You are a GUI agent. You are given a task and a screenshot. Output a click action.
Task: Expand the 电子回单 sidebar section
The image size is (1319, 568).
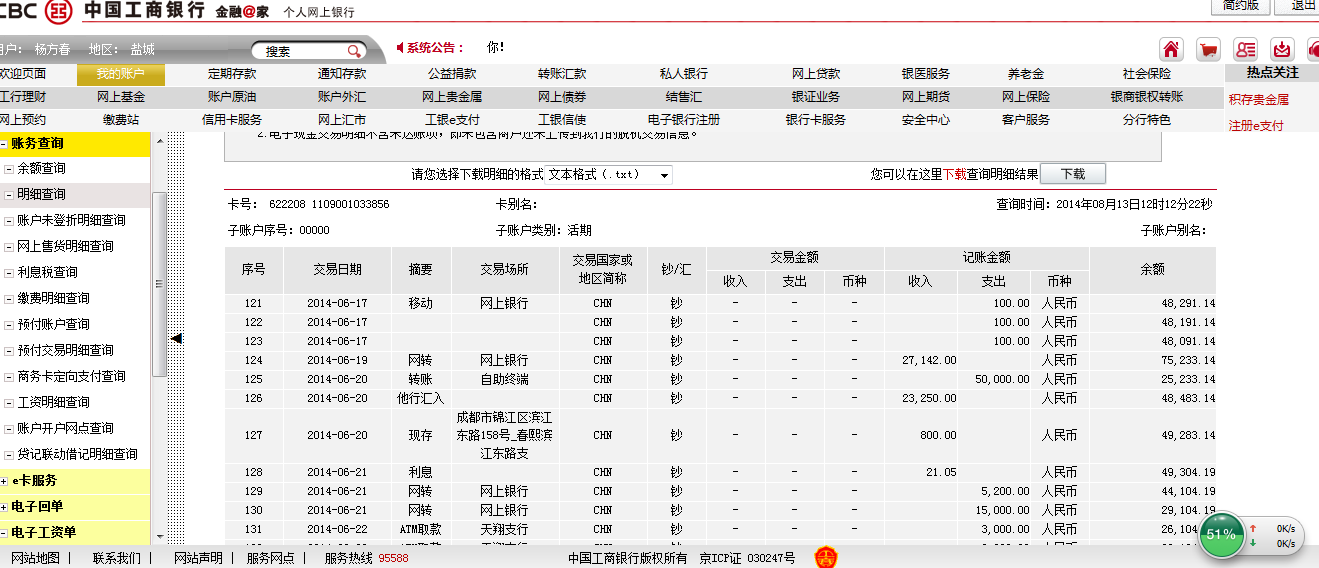coord(5,507)
